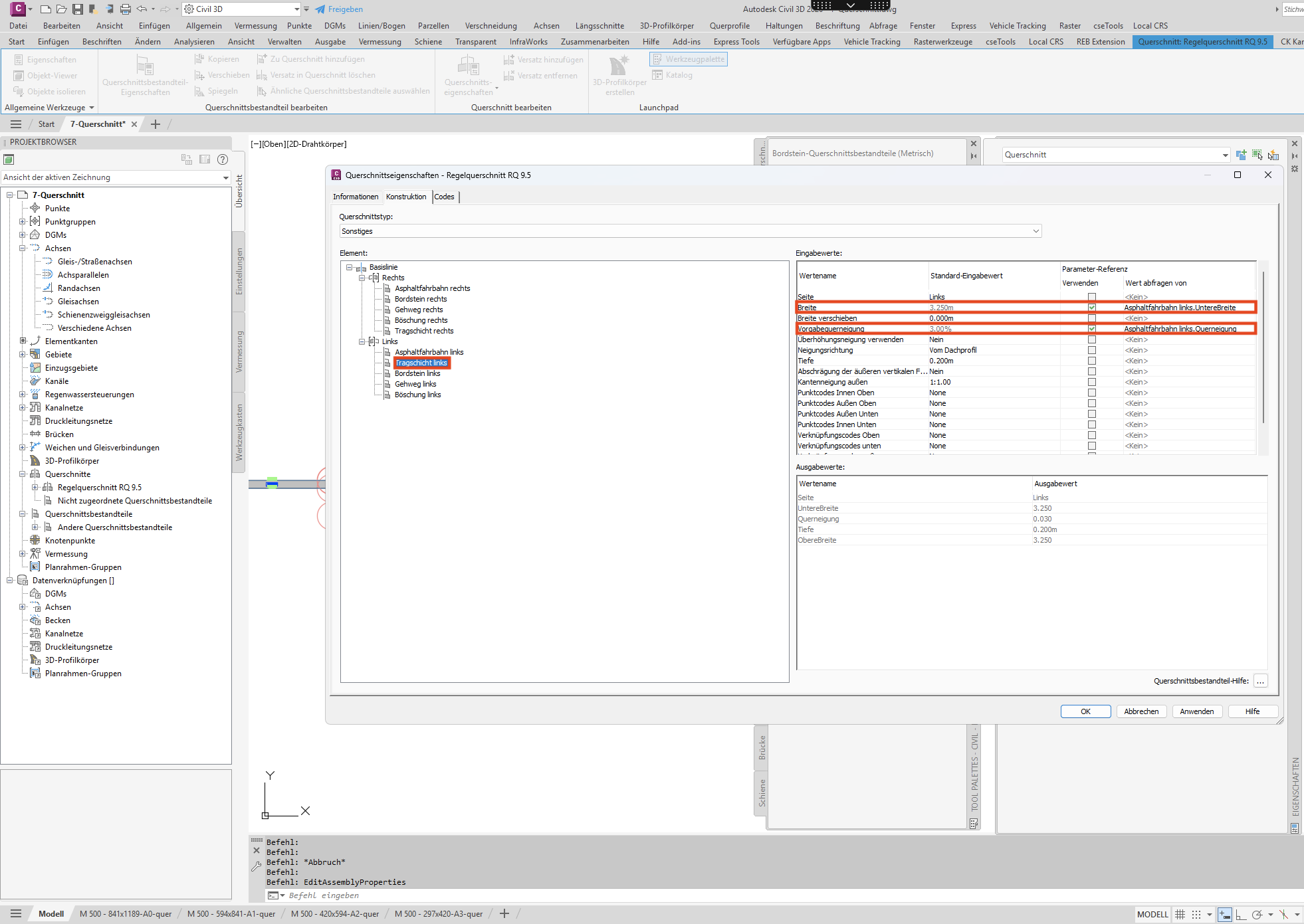Open the Katalog tool in Launchpad
1304x924 pixels.
pos(673,75)
